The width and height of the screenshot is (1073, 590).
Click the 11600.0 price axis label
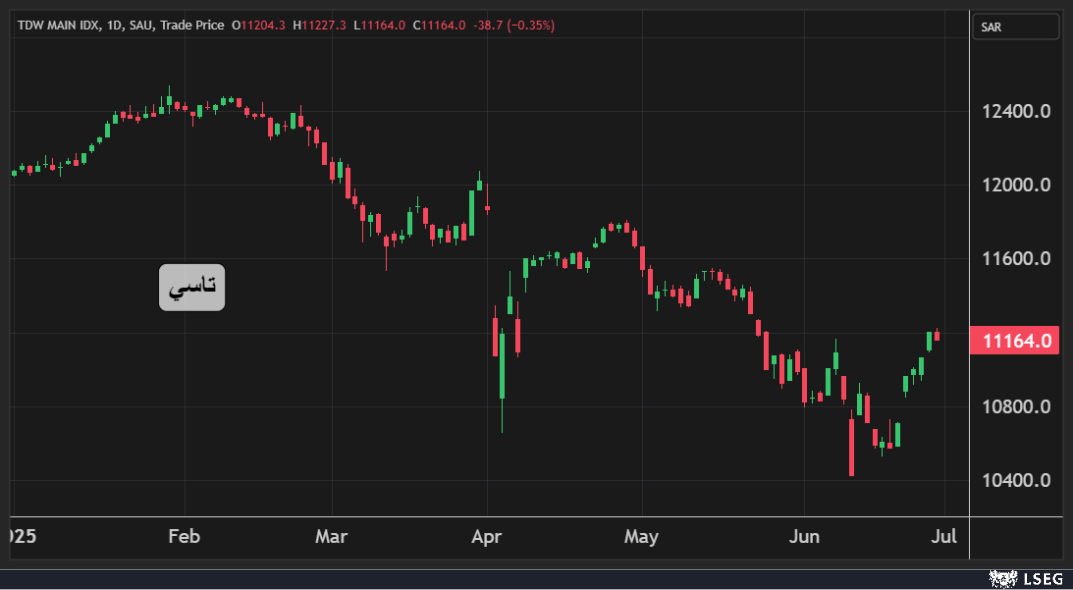(1015, 259)
